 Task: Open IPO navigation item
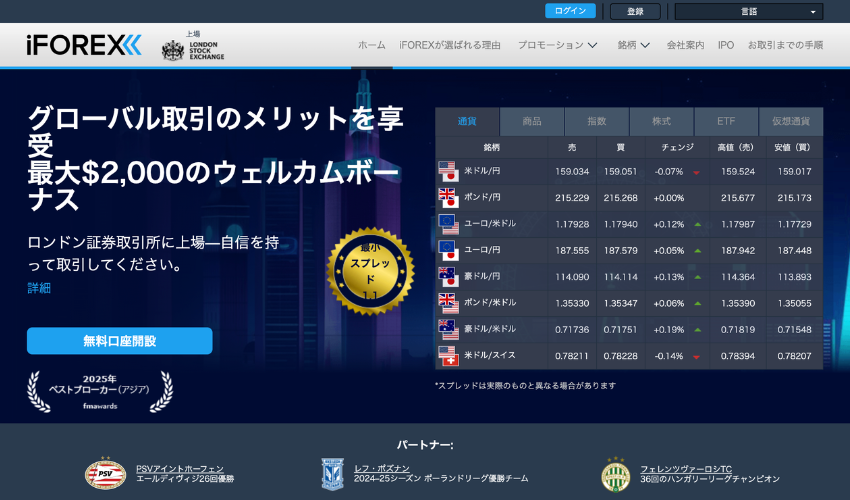[x=726, y=45]
